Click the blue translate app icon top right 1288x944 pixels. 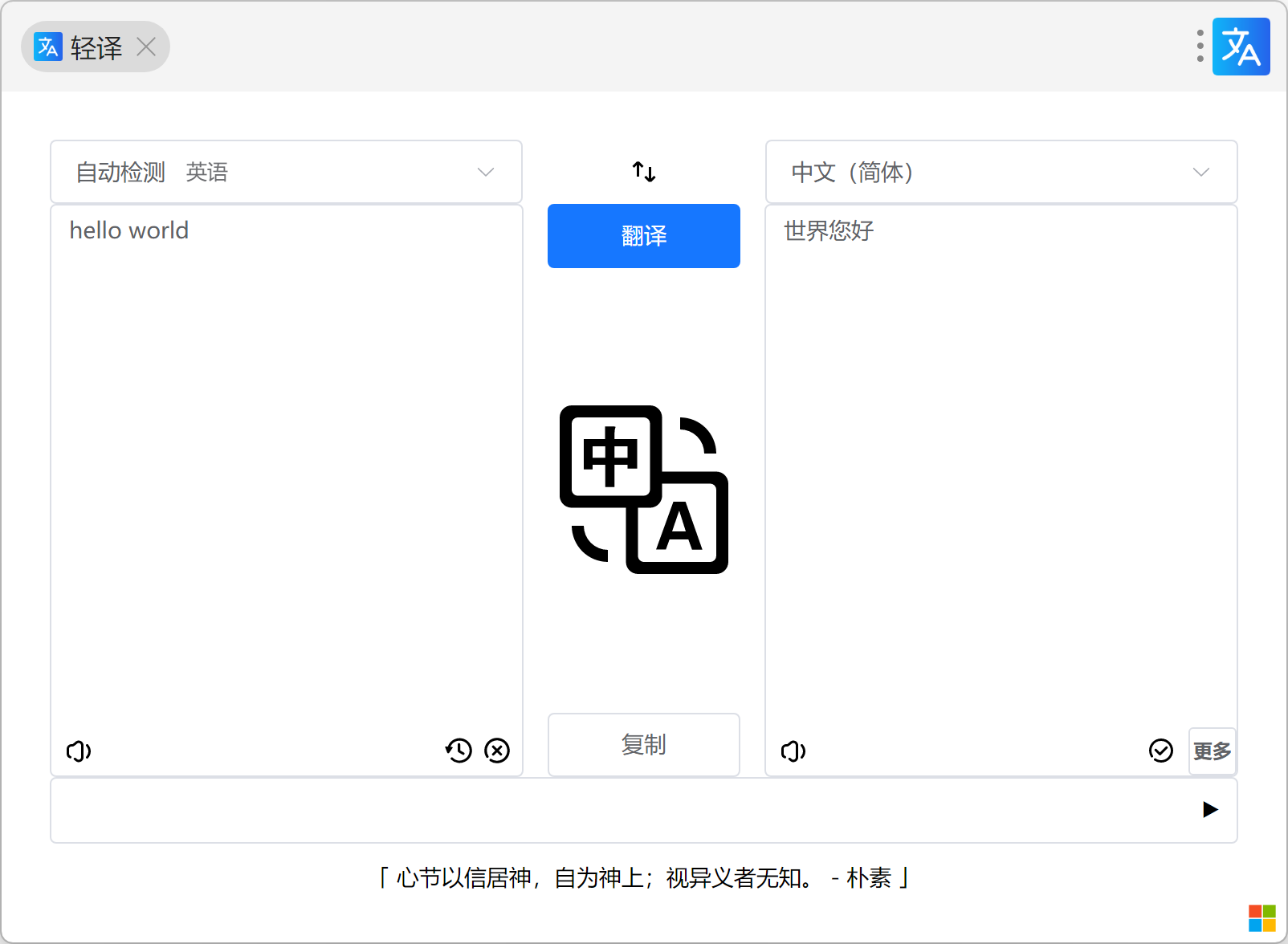coord(1241,47)
